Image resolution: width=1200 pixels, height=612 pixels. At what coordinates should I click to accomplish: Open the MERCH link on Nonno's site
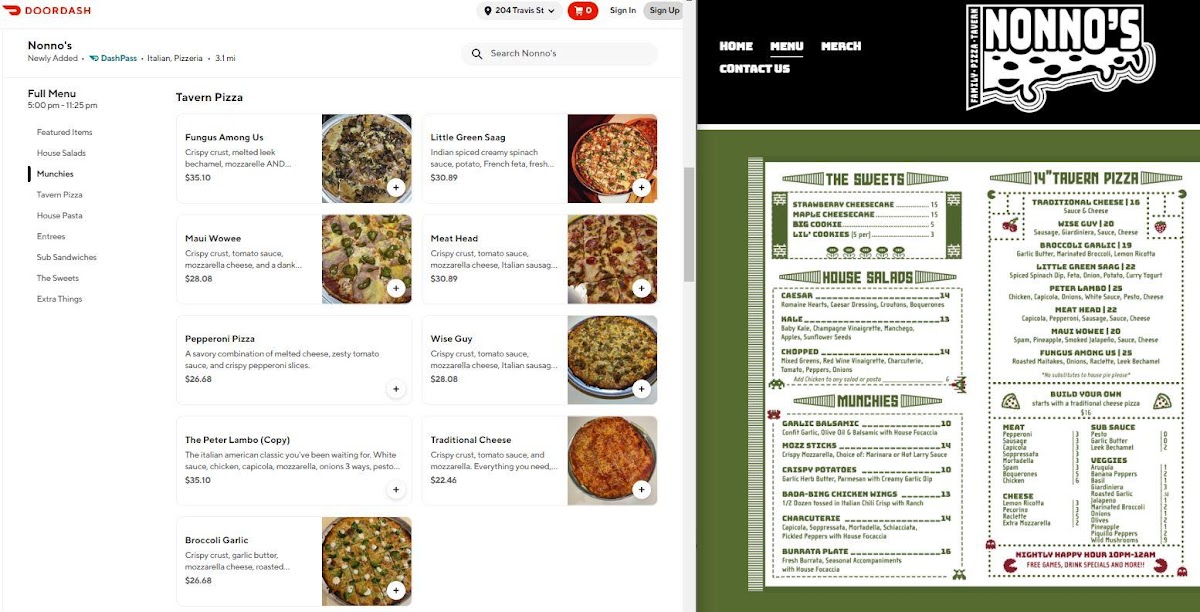coord(841,46)
